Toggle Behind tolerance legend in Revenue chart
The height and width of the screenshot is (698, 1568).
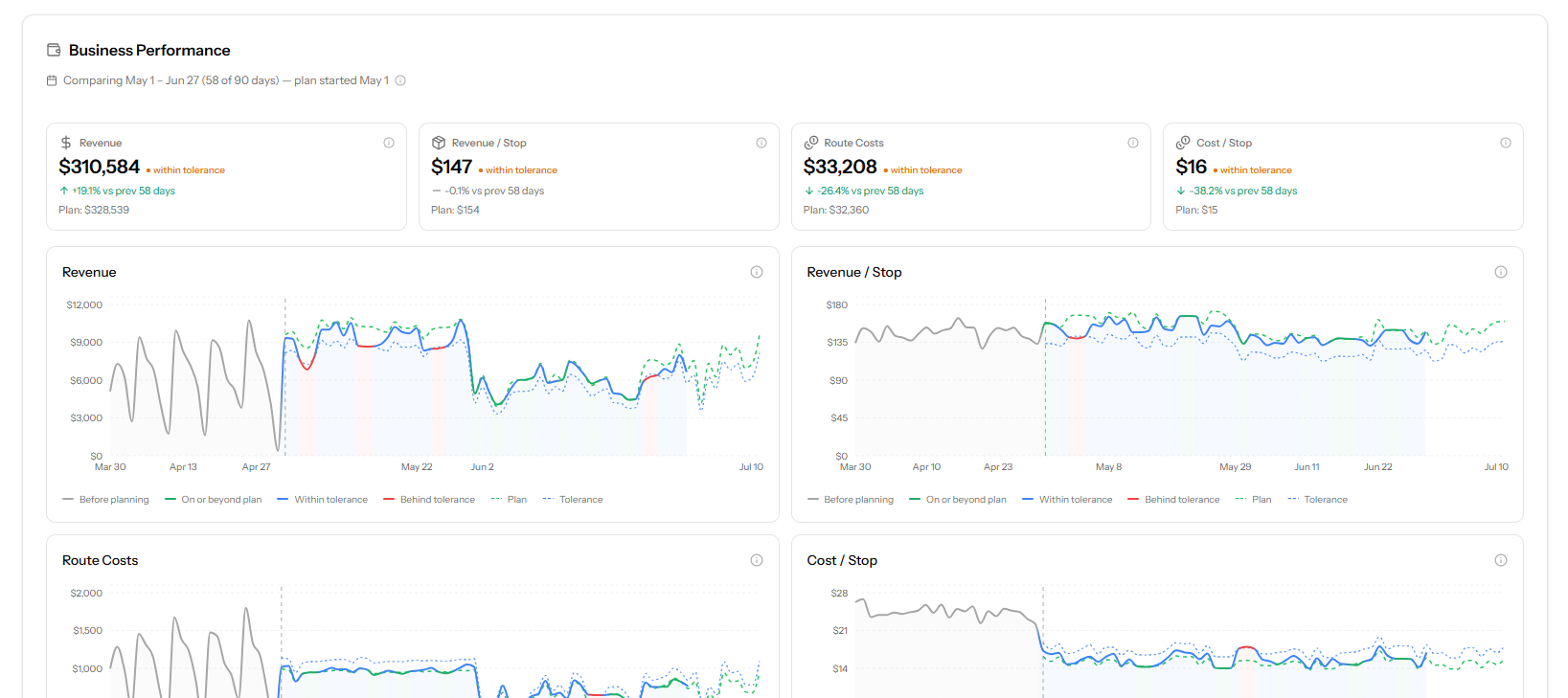pyautogui.click(x=429, y=500)
